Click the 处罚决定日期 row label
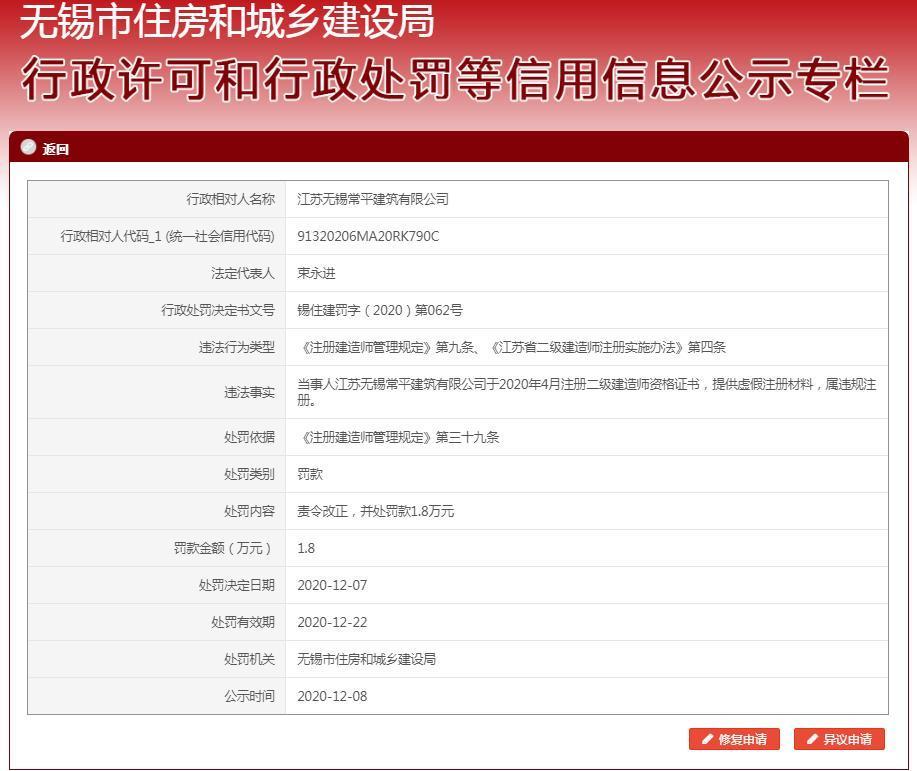Screen dimensions: 917x771 point(236,585)
